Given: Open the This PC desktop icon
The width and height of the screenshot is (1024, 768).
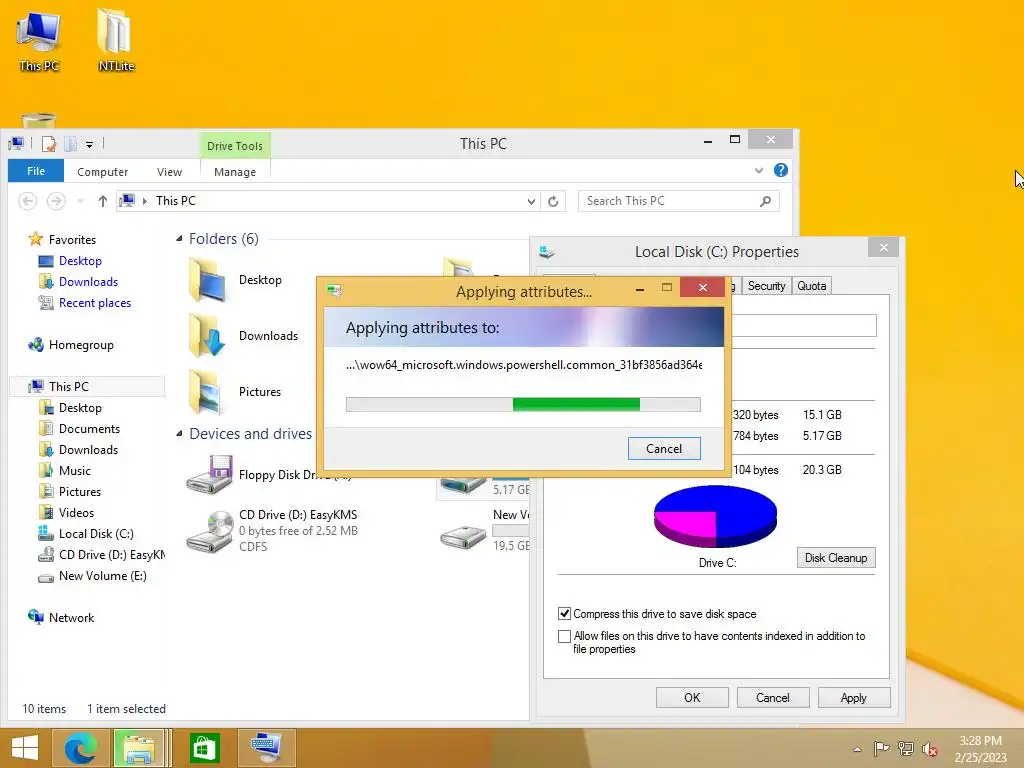Looking at the screenshot, I should [x=39, y=40].
